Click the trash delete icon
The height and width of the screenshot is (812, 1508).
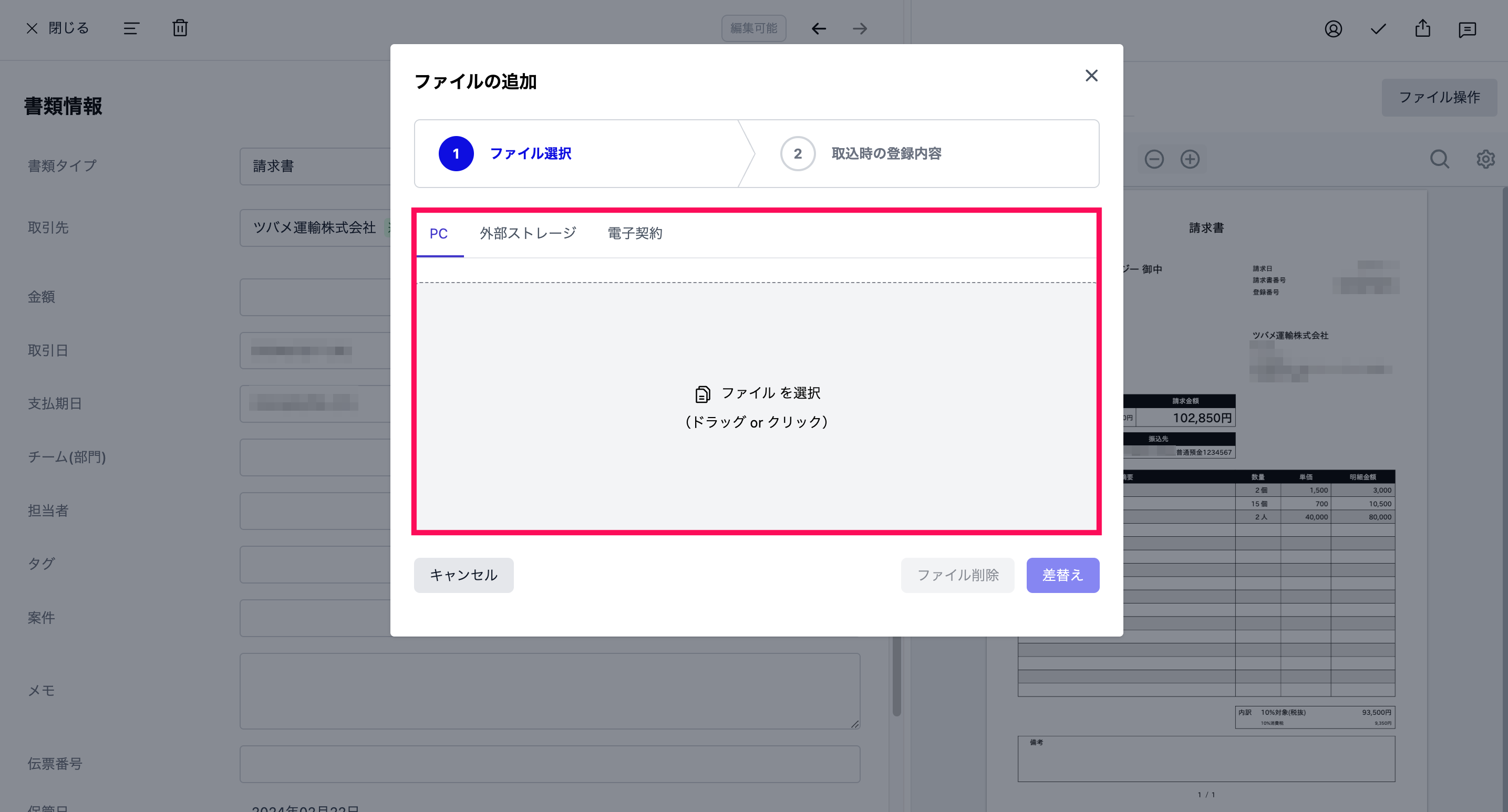pos(180,27)
